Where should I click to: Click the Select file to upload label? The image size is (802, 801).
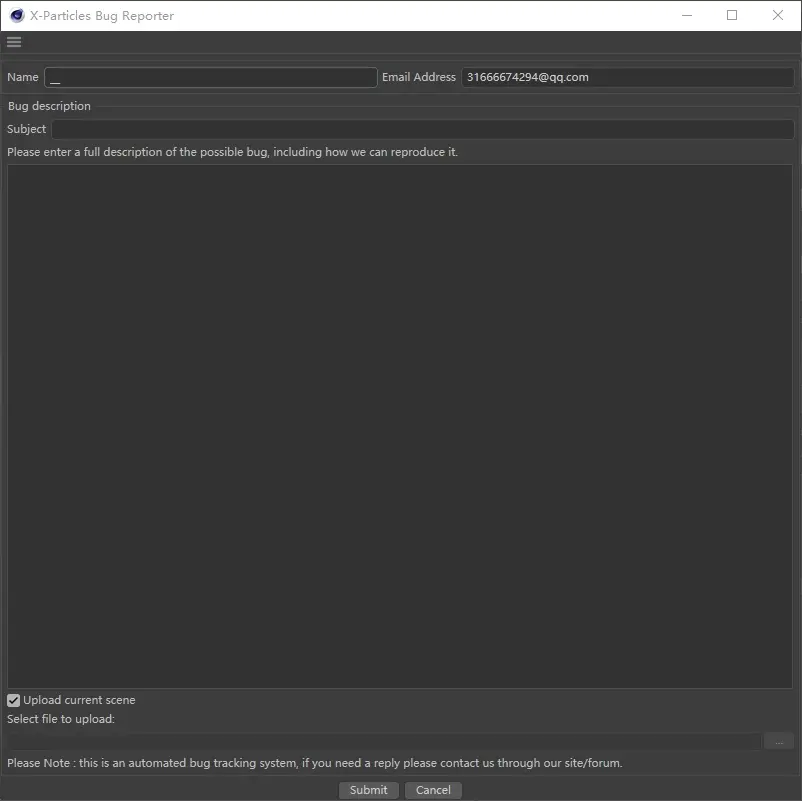coord(61,719)
